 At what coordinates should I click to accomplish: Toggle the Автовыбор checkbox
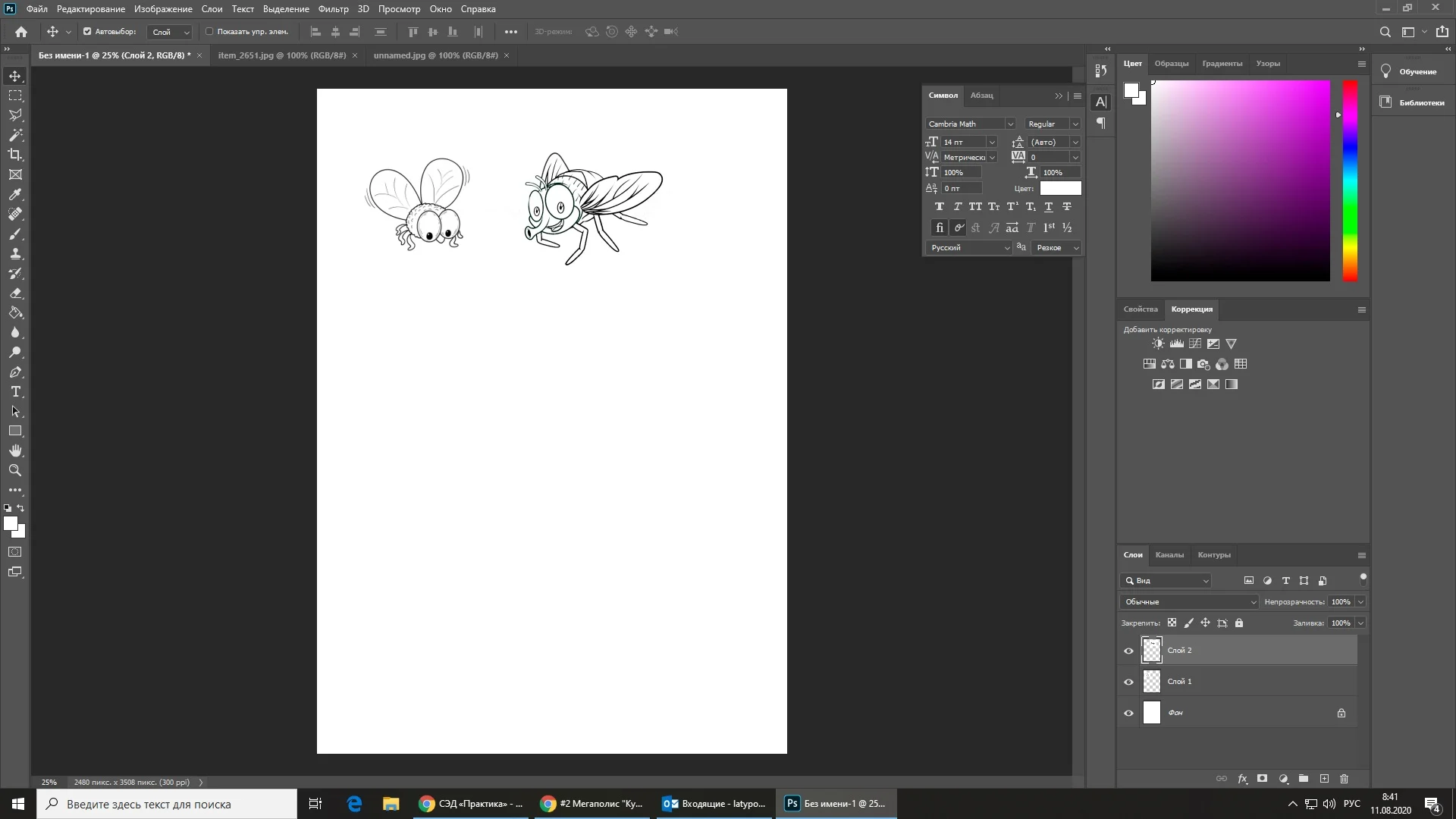tap(87, 32)
